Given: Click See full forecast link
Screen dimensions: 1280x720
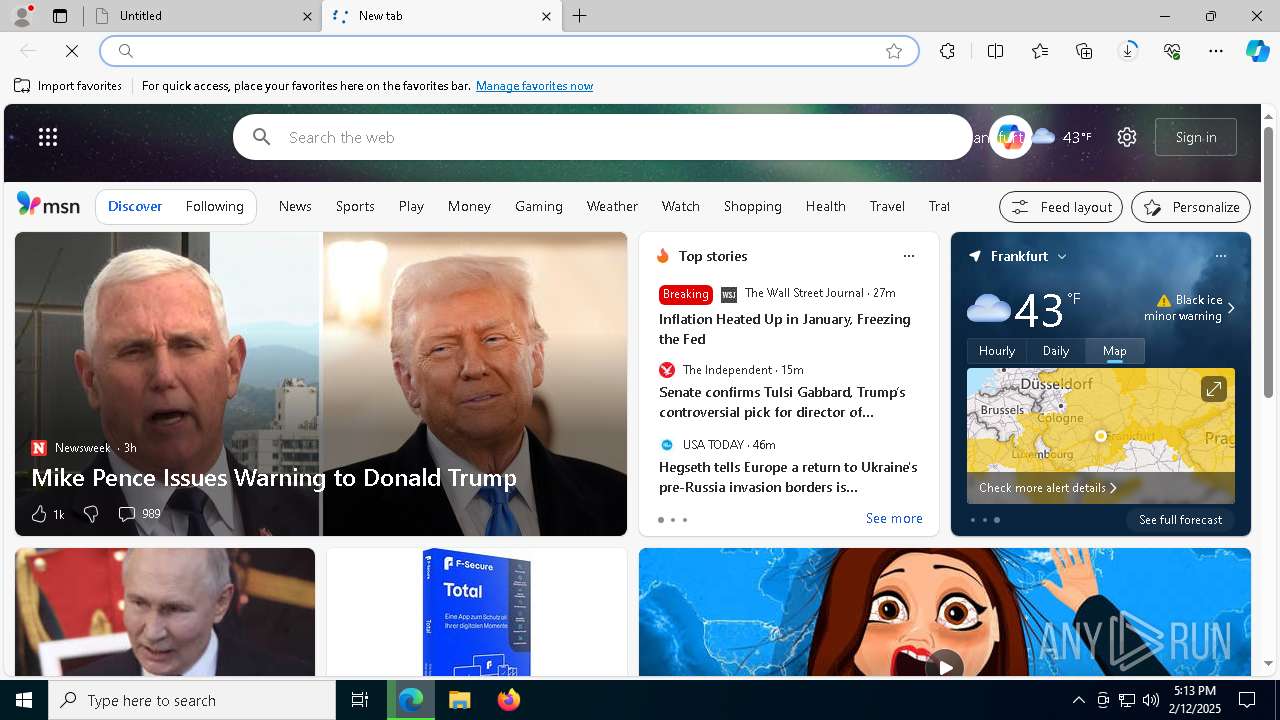Looking at the screenshot, I should (1180, 520).
